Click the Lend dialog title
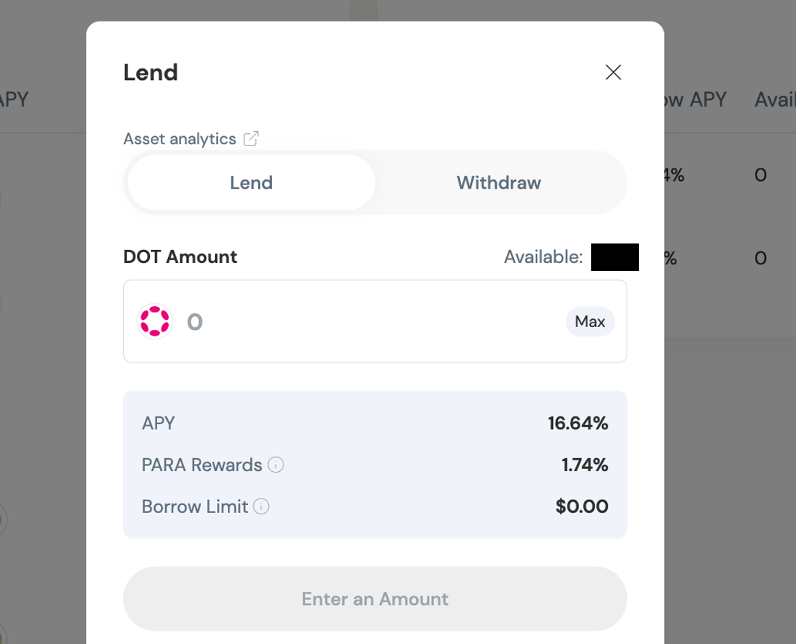796x644 pixels. (150, 72)
